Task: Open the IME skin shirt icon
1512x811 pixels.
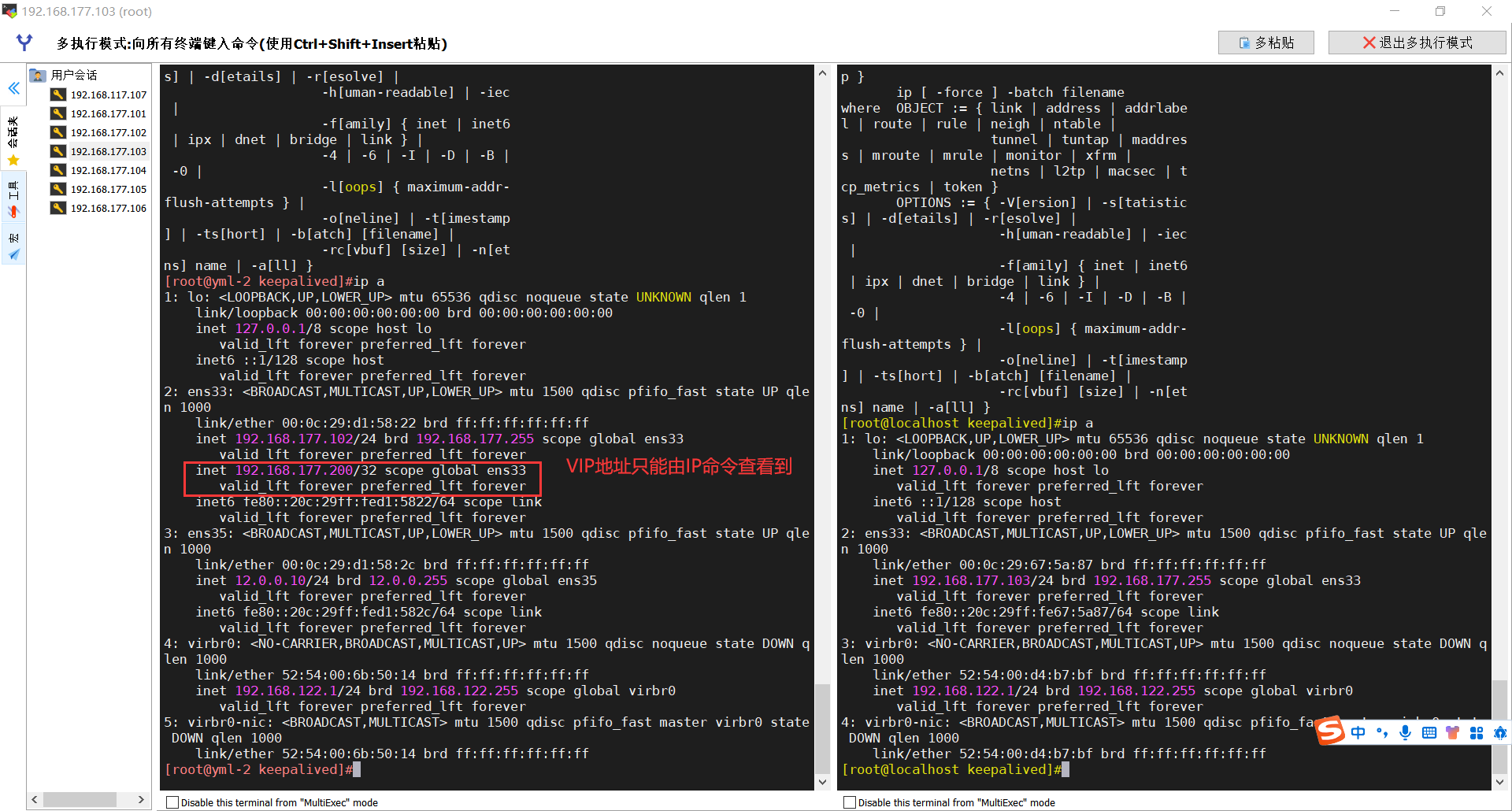Action: pos(1453,733)
